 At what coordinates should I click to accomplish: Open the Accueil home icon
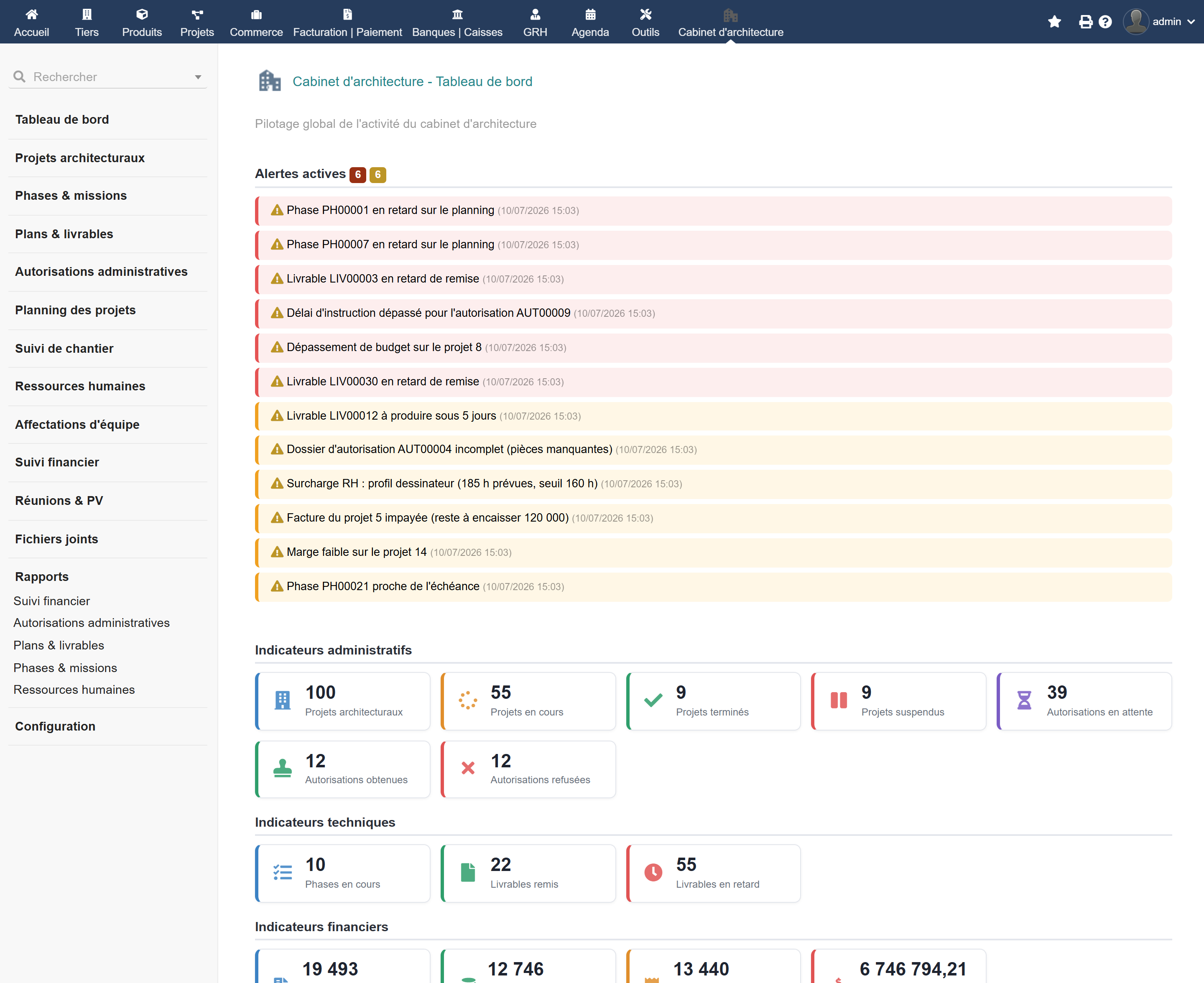(x=32, y=14)
